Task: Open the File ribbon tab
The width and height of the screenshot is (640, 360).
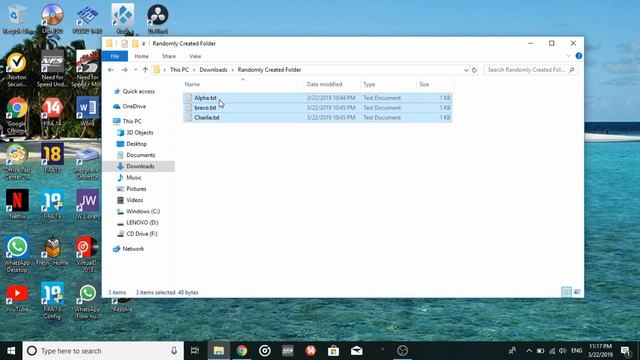Action: 115,56
